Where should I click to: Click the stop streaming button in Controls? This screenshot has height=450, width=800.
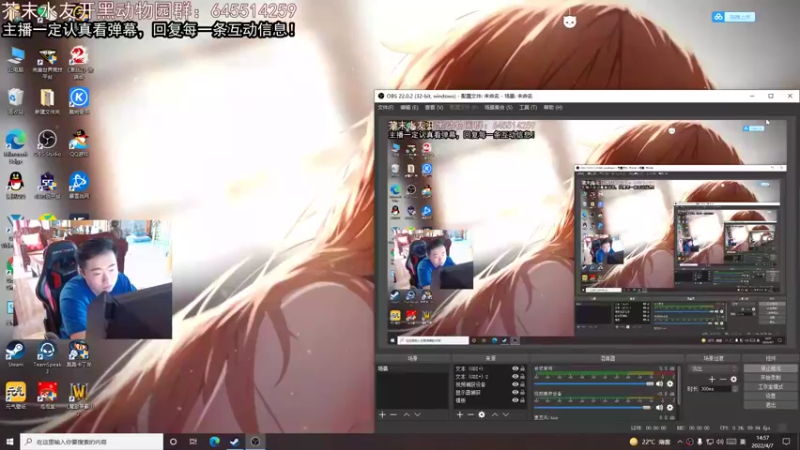tap(770, 368)
